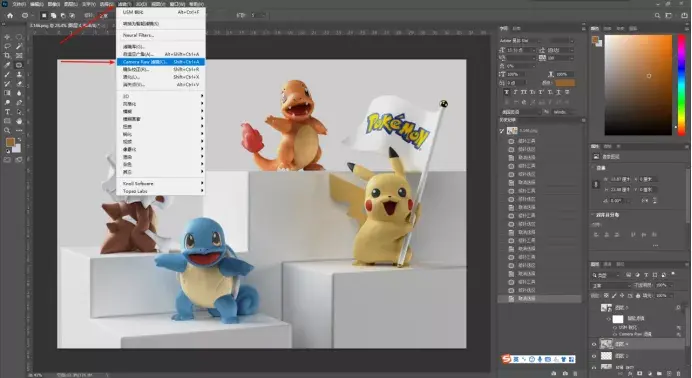Choose menu entry with Shift+Ctrl+R shortcut

[x=161, y=69]
